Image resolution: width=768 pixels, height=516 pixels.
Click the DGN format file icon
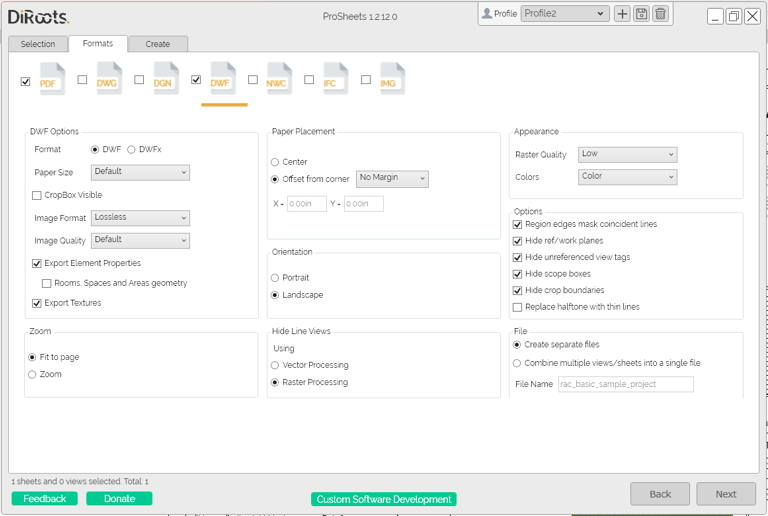166,78
